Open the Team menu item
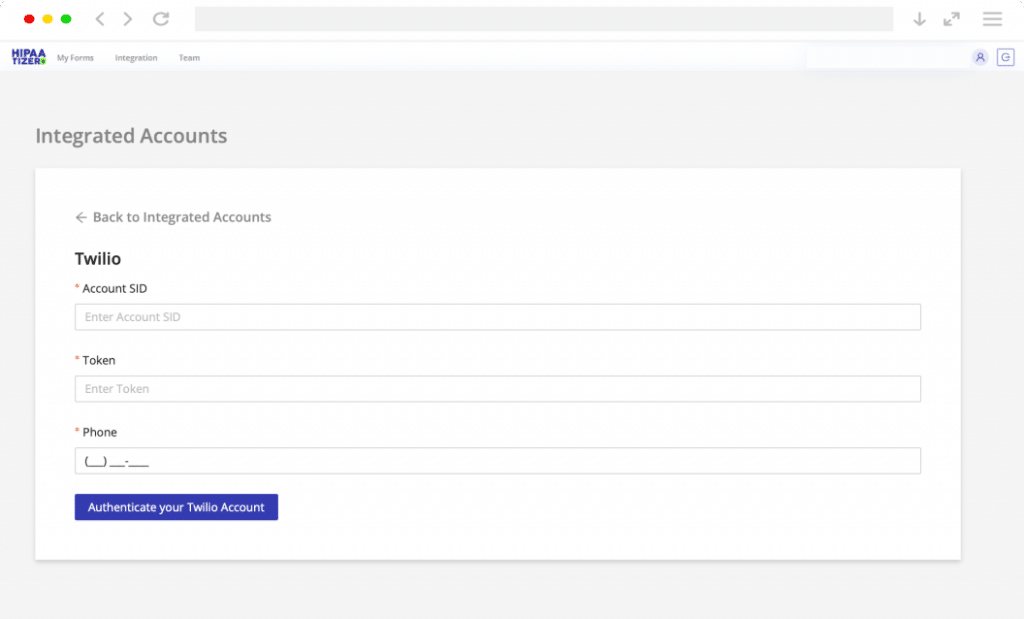This screenshot has width=1024, height=619. tap(189, 58)
